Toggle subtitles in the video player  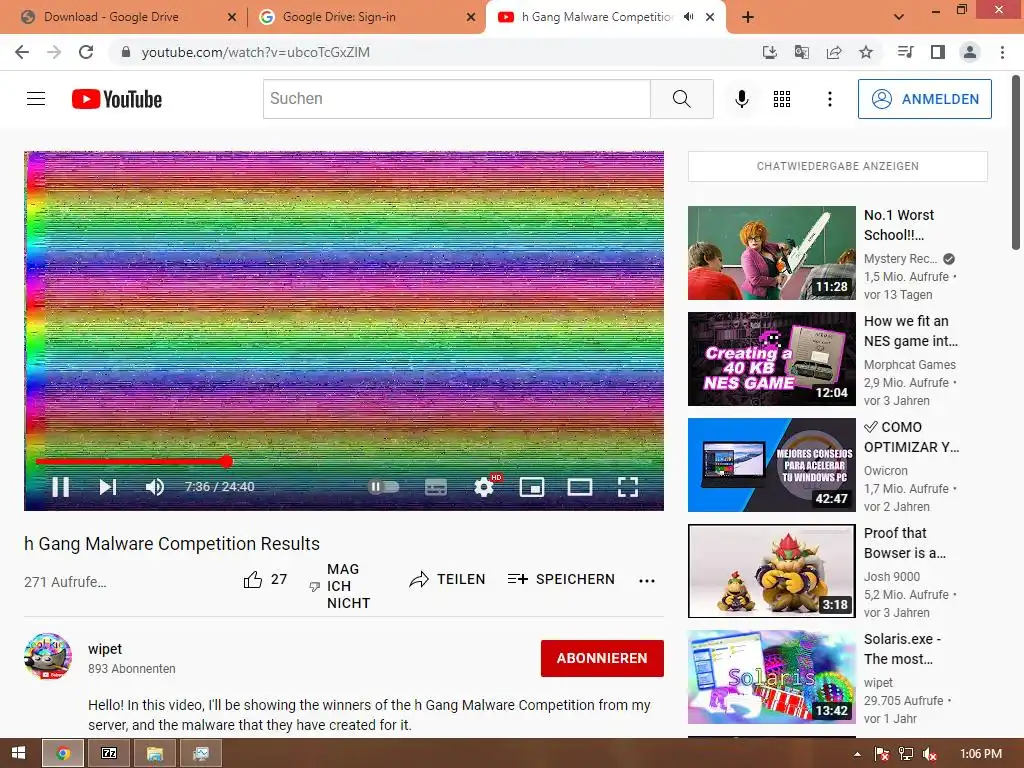pos(436,487)
